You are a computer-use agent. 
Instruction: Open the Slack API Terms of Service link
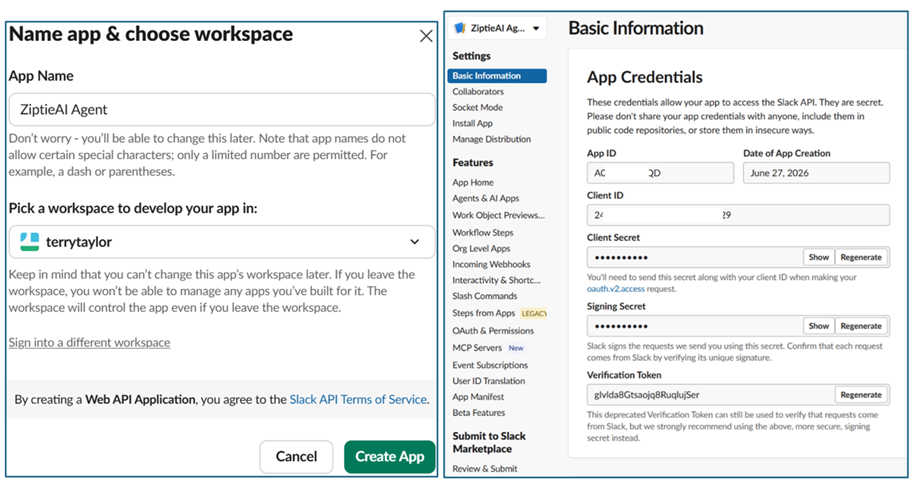(358, 399)
